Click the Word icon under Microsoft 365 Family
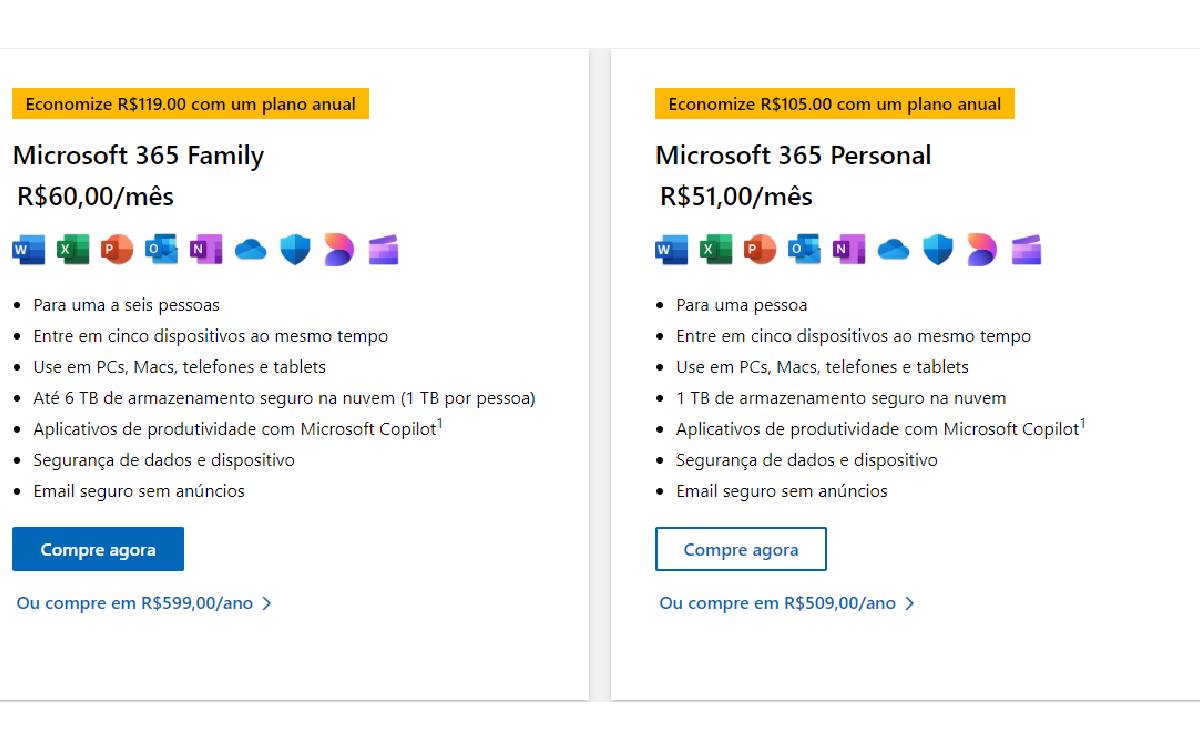Viewport: 1200px width, 750px height. pos(29,249)
